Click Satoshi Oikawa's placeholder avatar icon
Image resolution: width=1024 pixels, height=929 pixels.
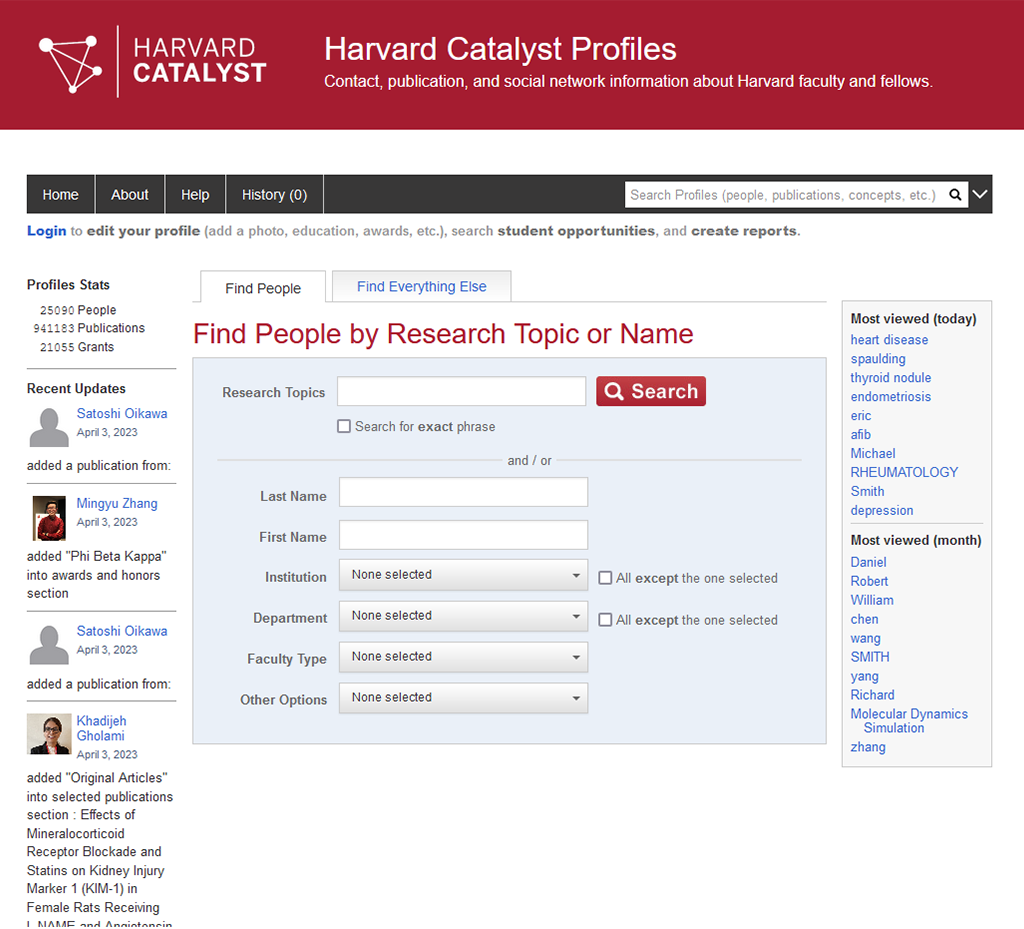(x=47, y=427)
